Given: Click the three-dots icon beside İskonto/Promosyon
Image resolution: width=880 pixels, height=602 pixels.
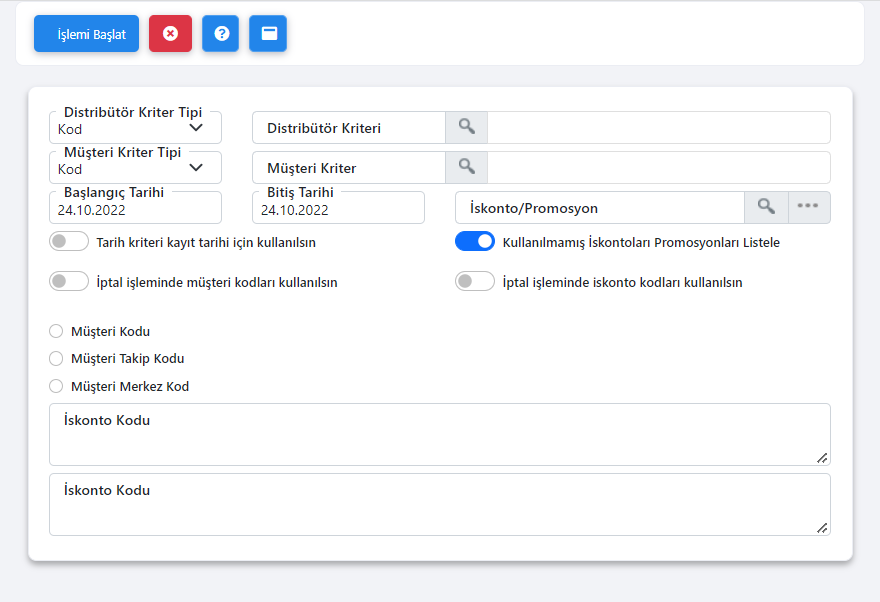Looking at the screenshot, I should [x=809, y=208].
